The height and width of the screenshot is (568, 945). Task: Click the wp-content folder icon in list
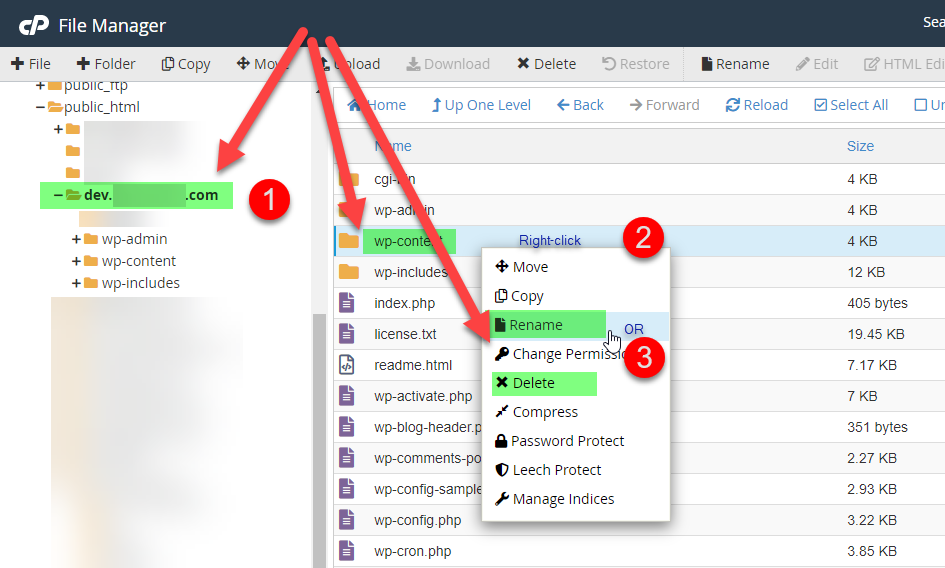point(348,241)
